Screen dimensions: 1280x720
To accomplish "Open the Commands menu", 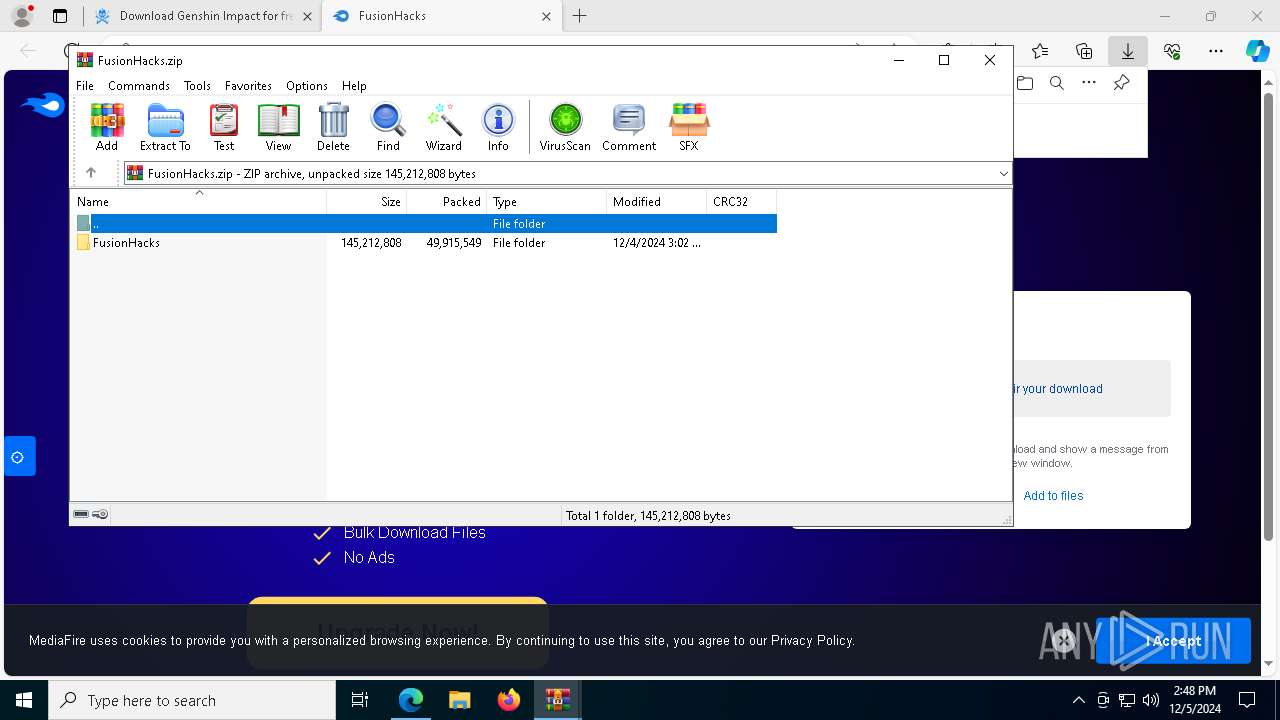I will [x=139, y=86].
